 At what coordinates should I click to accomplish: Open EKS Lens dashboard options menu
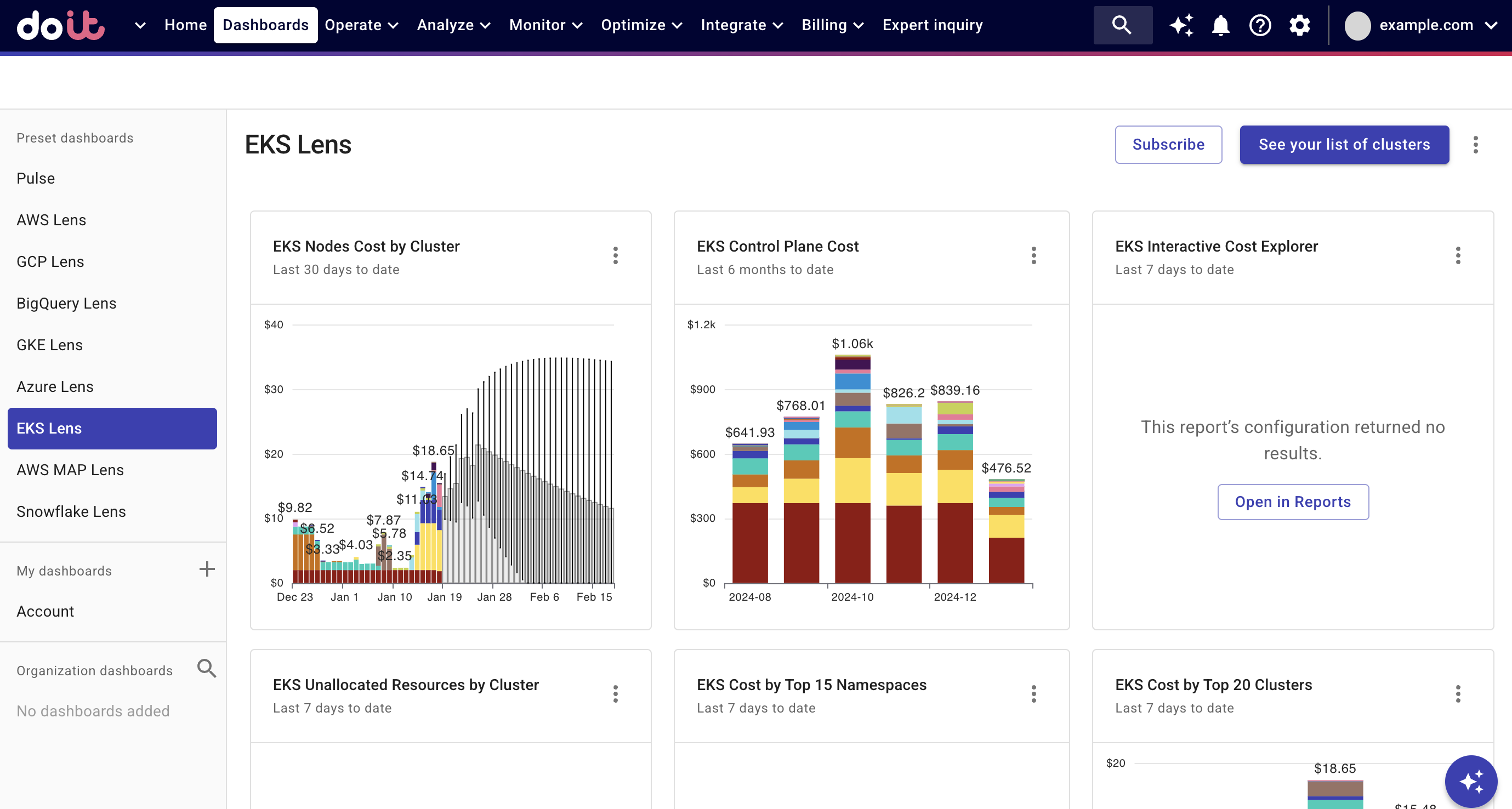click(1476, 145)
